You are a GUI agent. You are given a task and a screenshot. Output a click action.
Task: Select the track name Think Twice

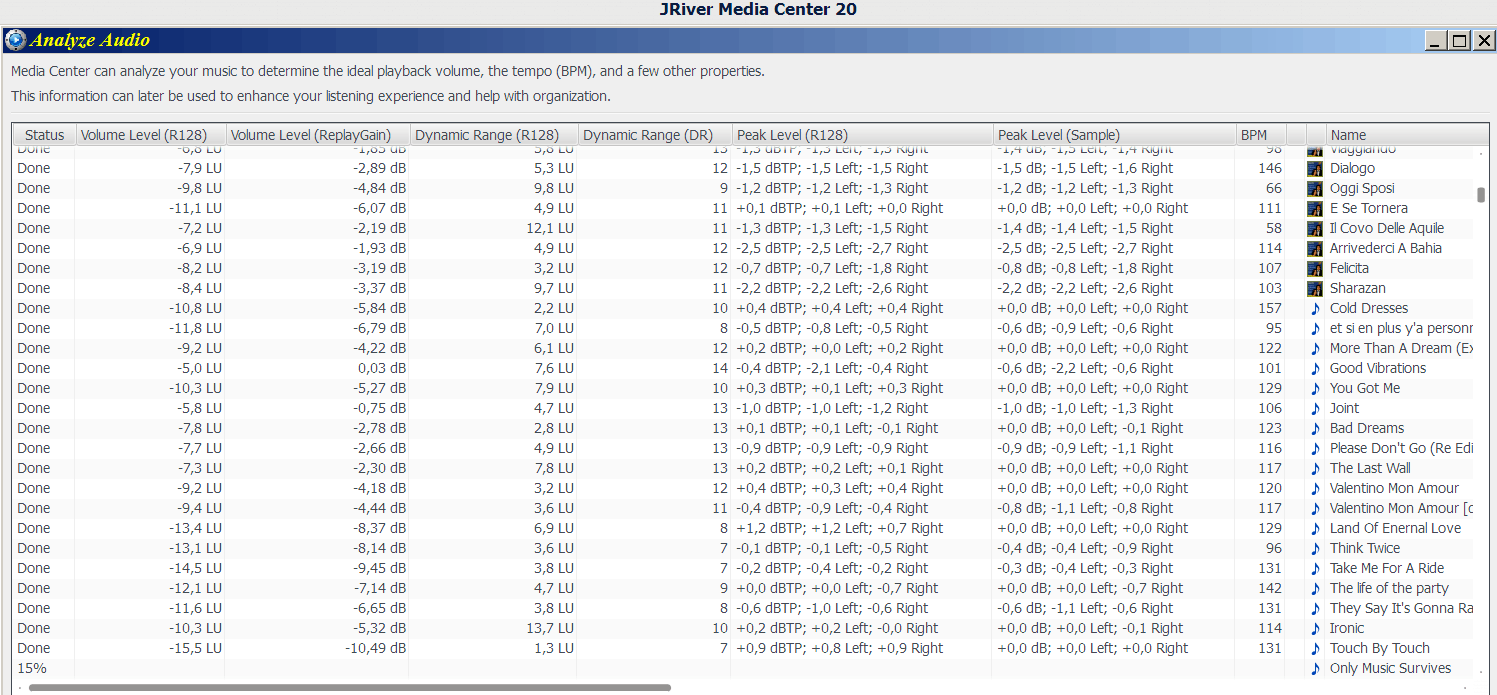[x=1365, y=548]
